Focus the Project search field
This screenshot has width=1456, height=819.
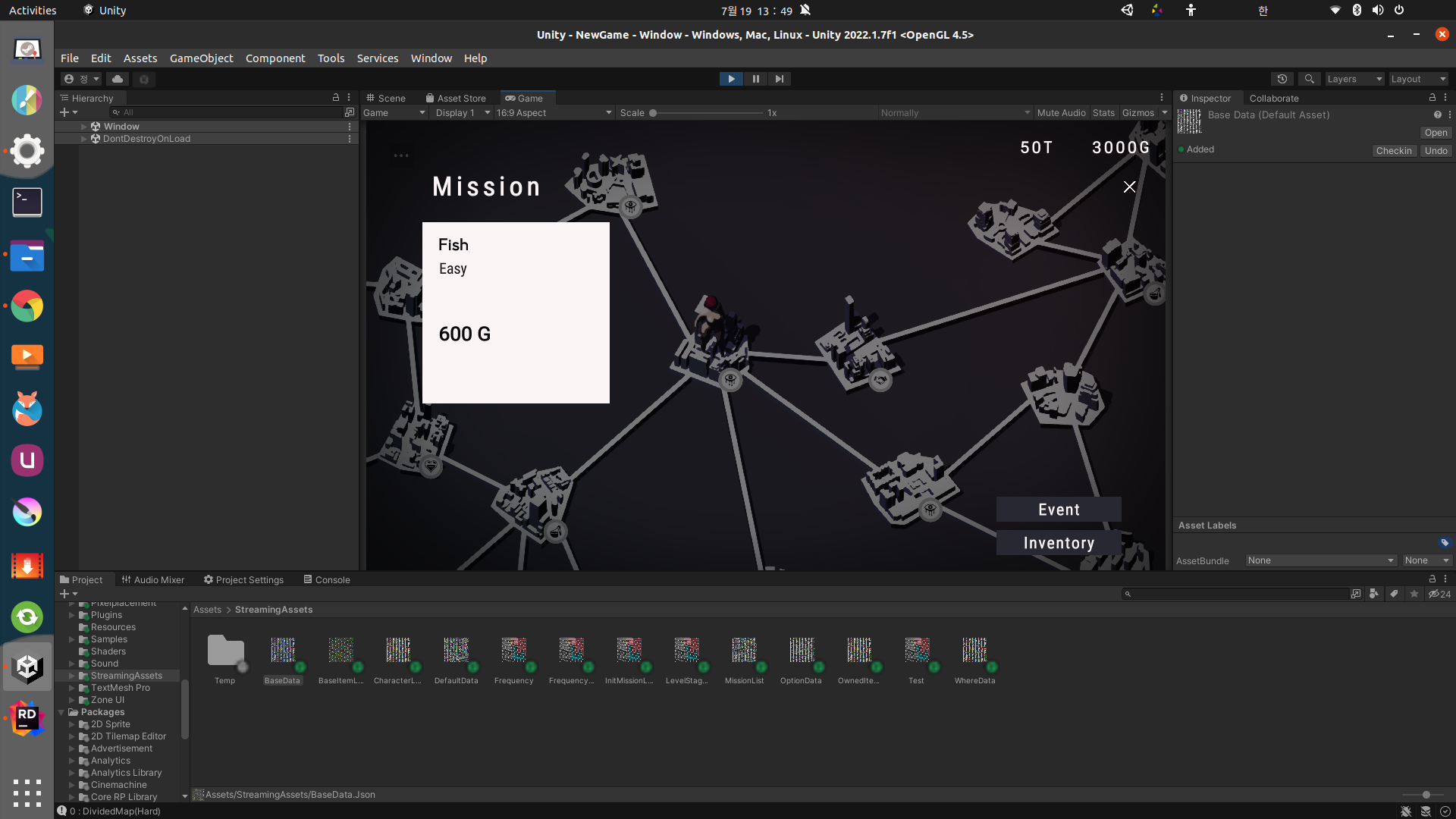click(x=1236, y=594)
